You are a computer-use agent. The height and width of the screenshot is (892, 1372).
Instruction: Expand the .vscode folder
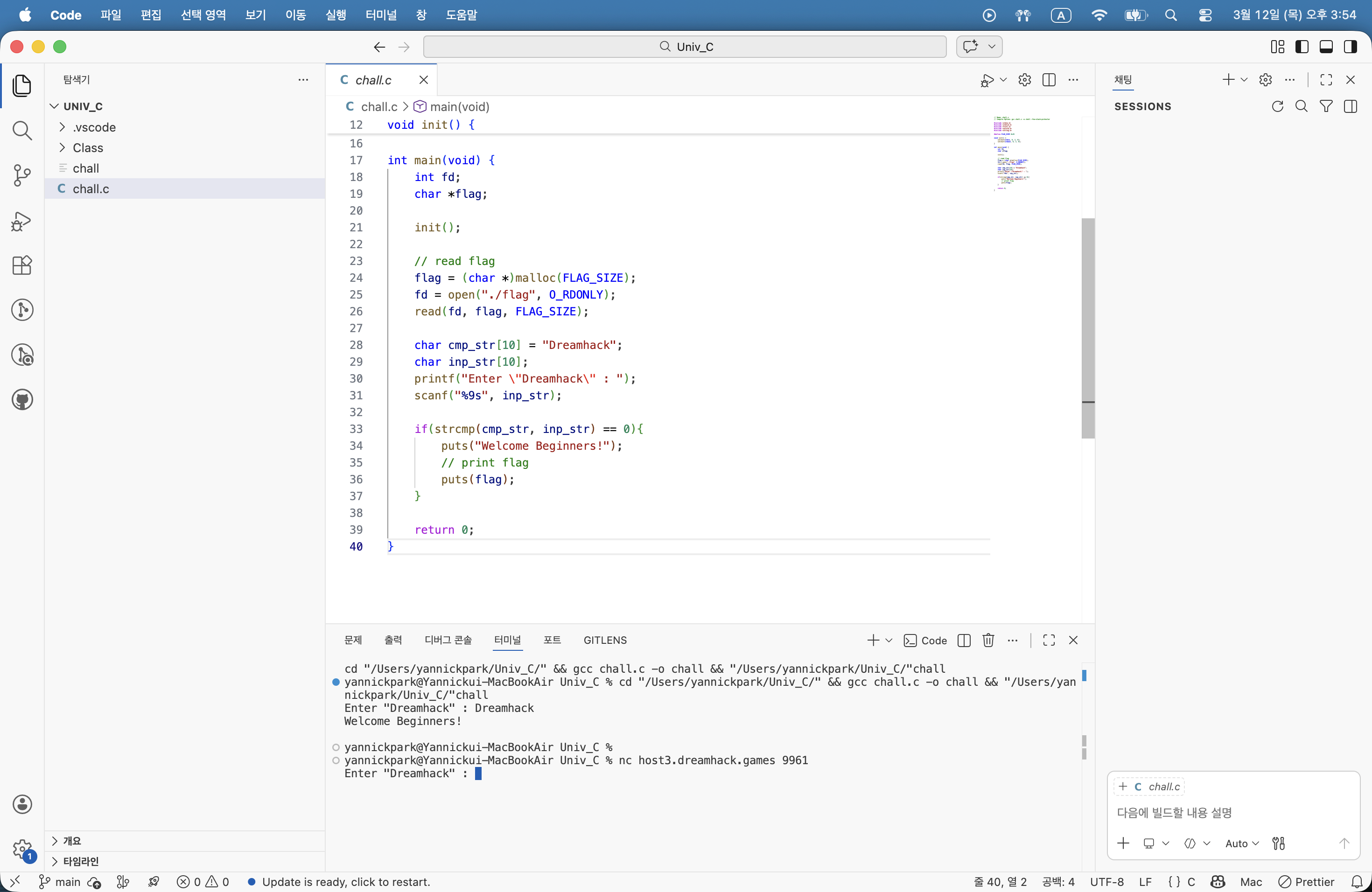tap(94, 127)
